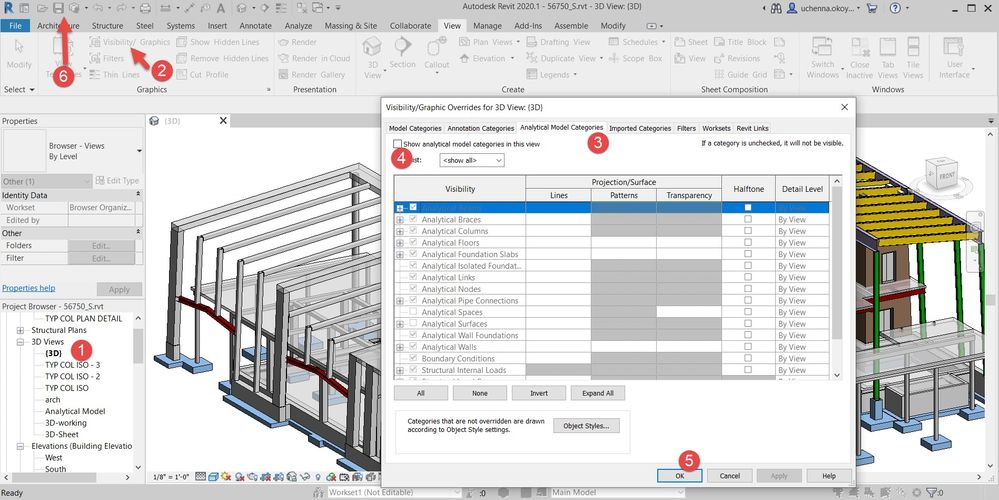Check Halftone box for Analytical Floors

tap(748, 242)
